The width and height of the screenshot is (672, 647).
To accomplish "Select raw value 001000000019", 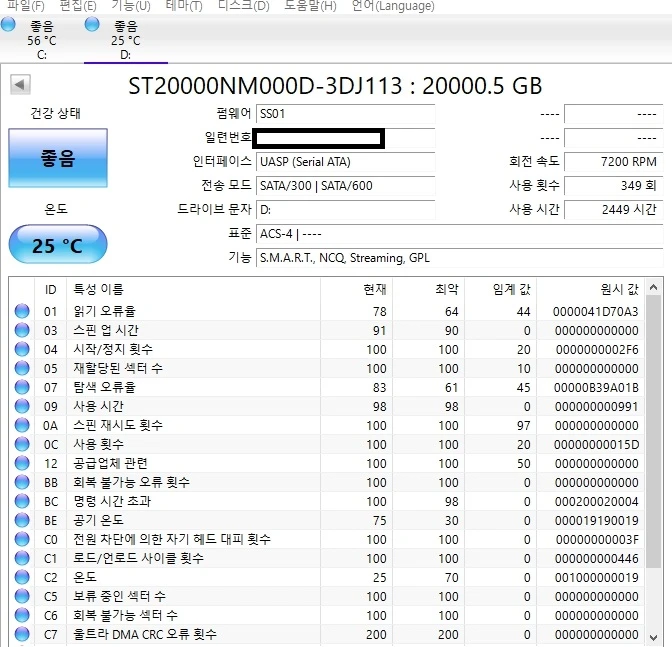I will [597, 578].
